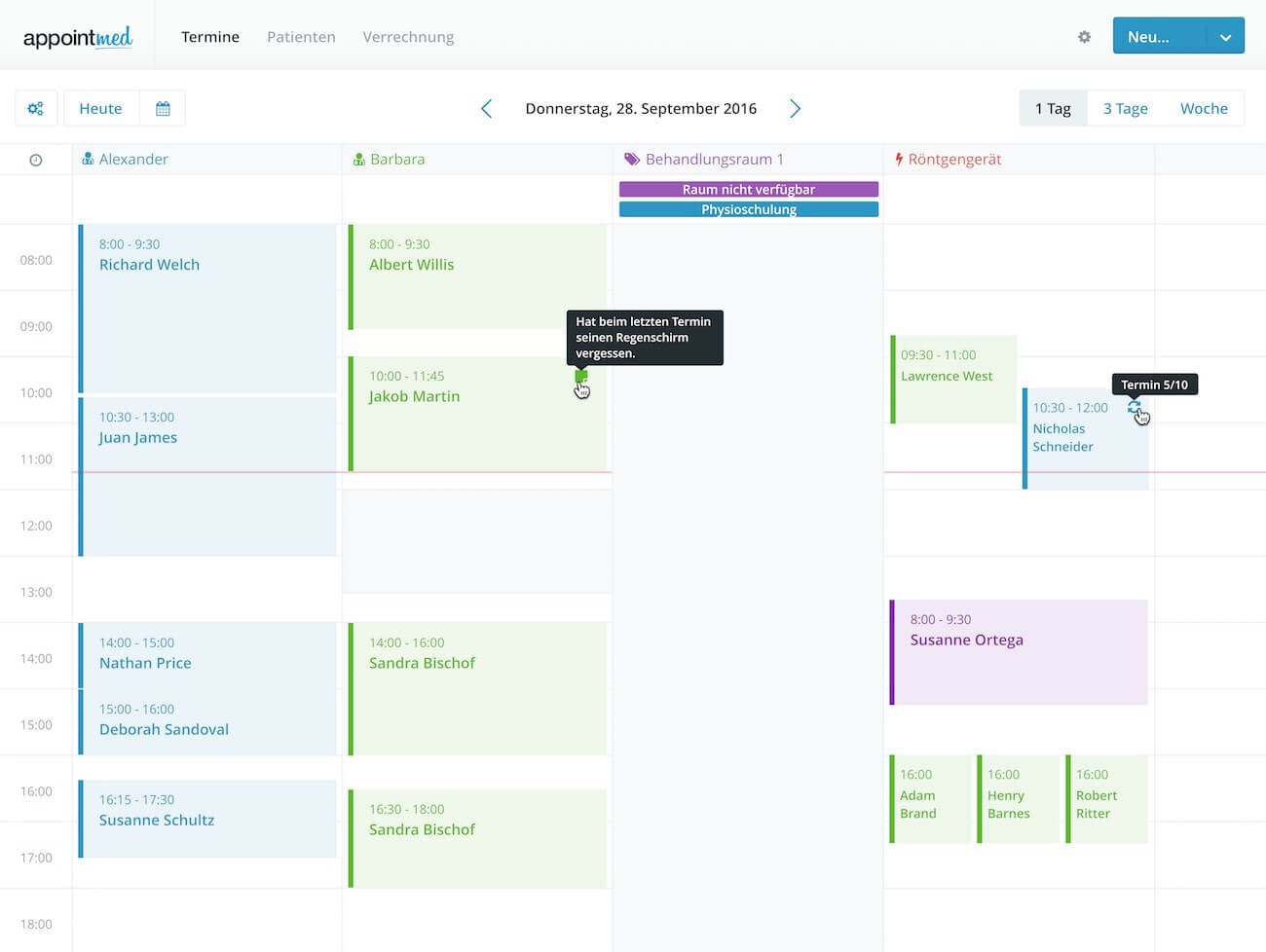Open Robert Ritter 16:00 appointment
The height and width of the screenshot is (952, 1266).
1107,799
